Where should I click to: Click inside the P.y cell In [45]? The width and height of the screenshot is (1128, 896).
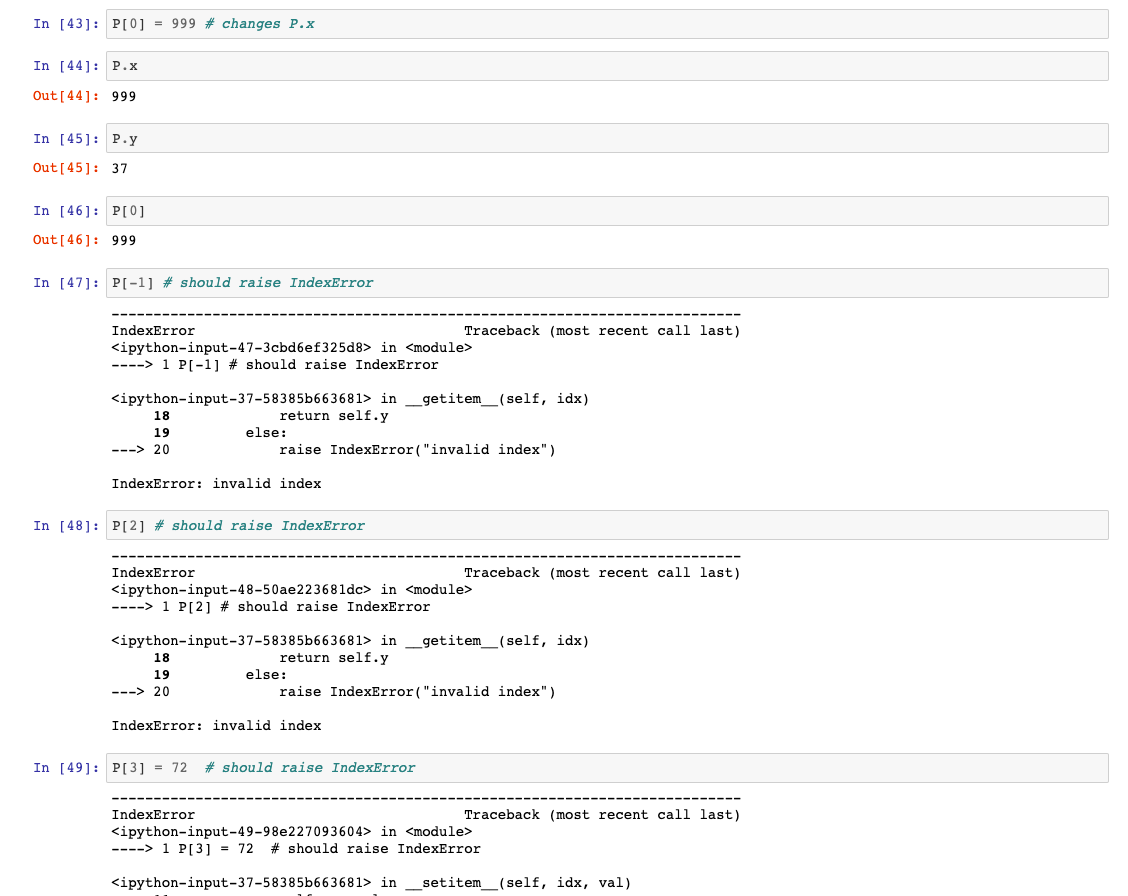point(400,138)
